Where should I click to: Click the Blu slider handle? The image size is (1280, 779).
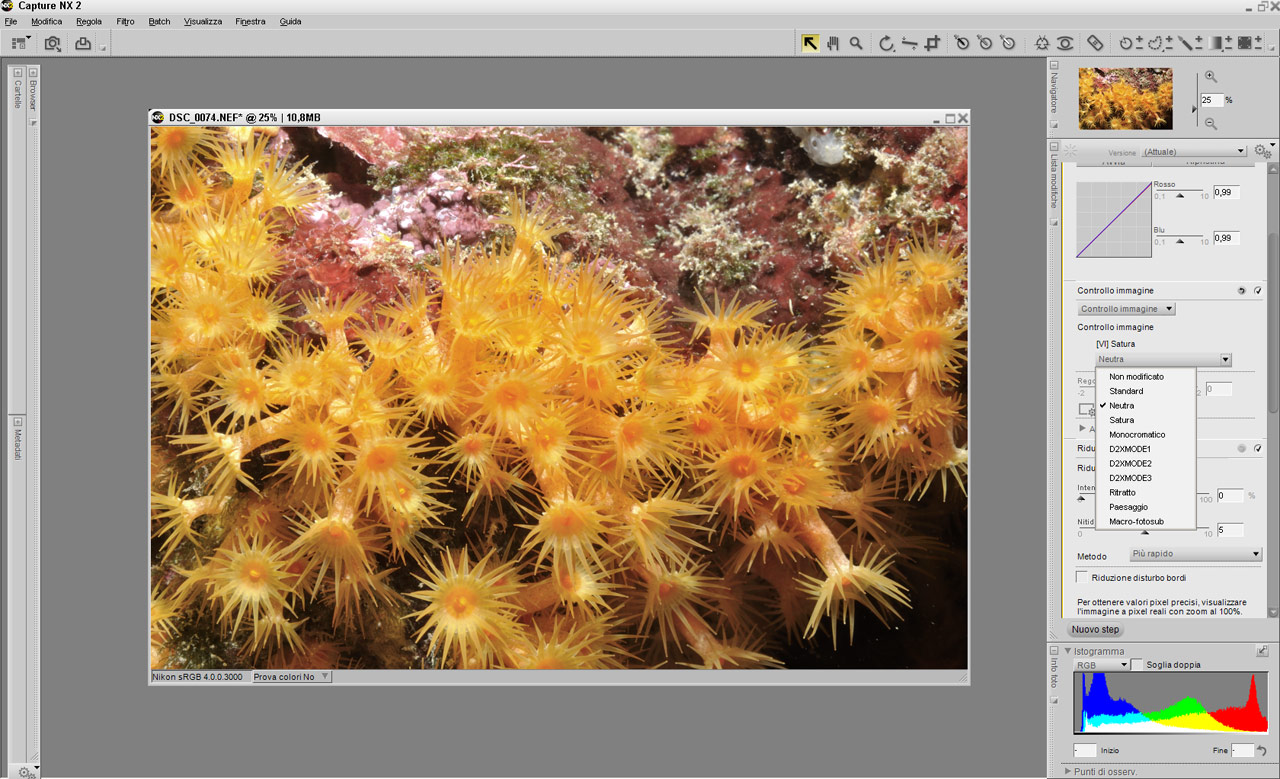1180,242
